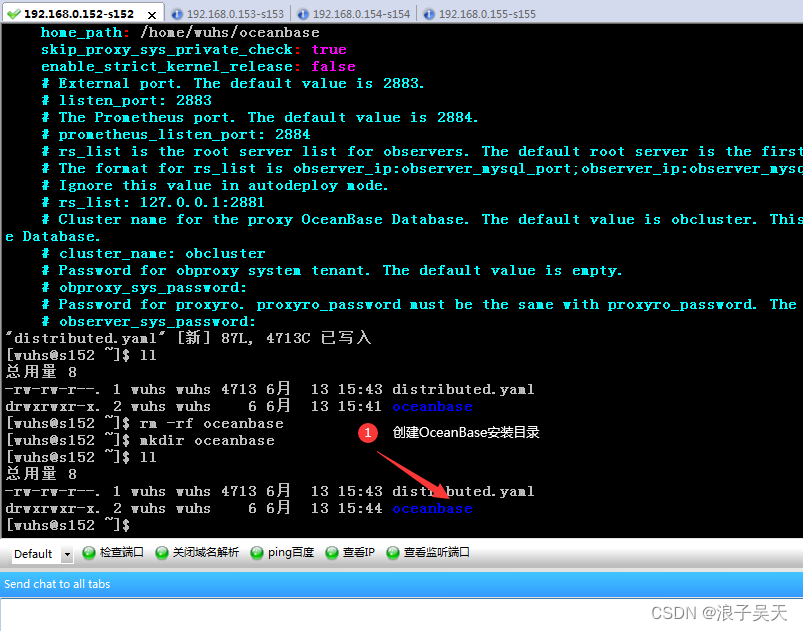Viewport: 803px width, 631px height.
Task: Click blue oceanbase directory dated 15:44
Action: [432, 509]
